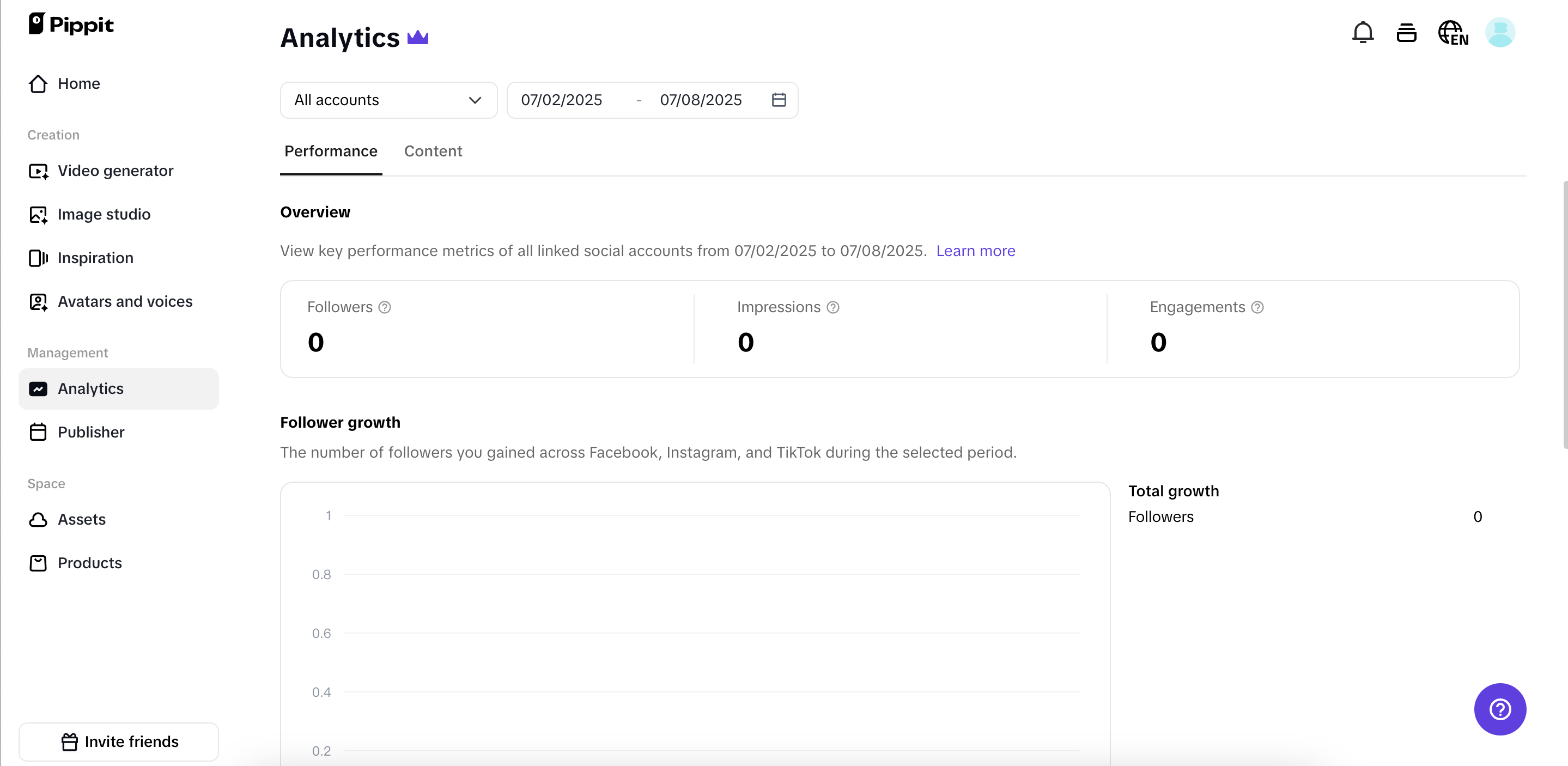
Task: Open the help bubble in bottom right
Action: (x=1500, y=709)
